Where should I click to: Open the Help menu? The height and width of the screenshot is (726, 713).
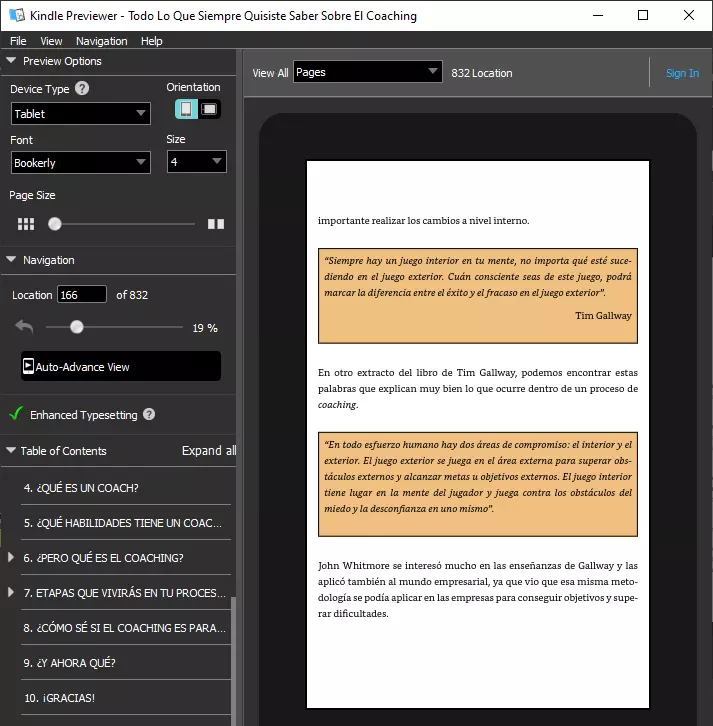151,41
